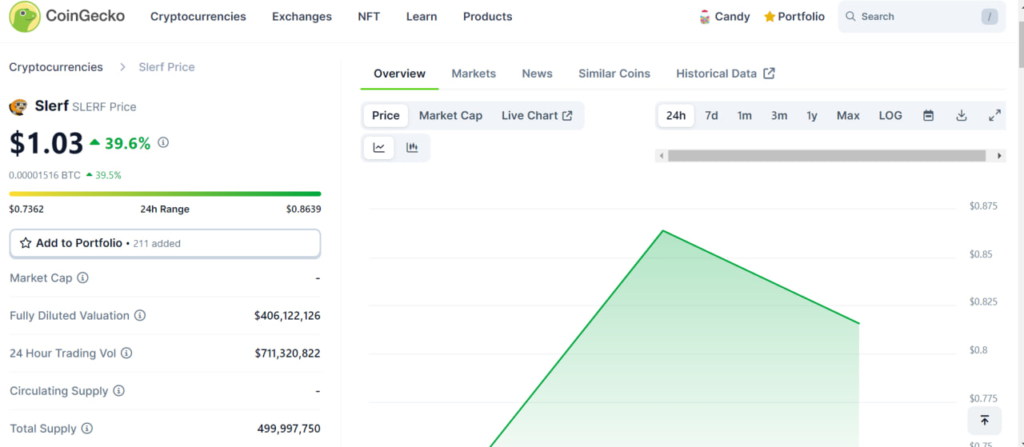
Task: Click Circulating Supply info icon
Action: click(x=119, y=391)
